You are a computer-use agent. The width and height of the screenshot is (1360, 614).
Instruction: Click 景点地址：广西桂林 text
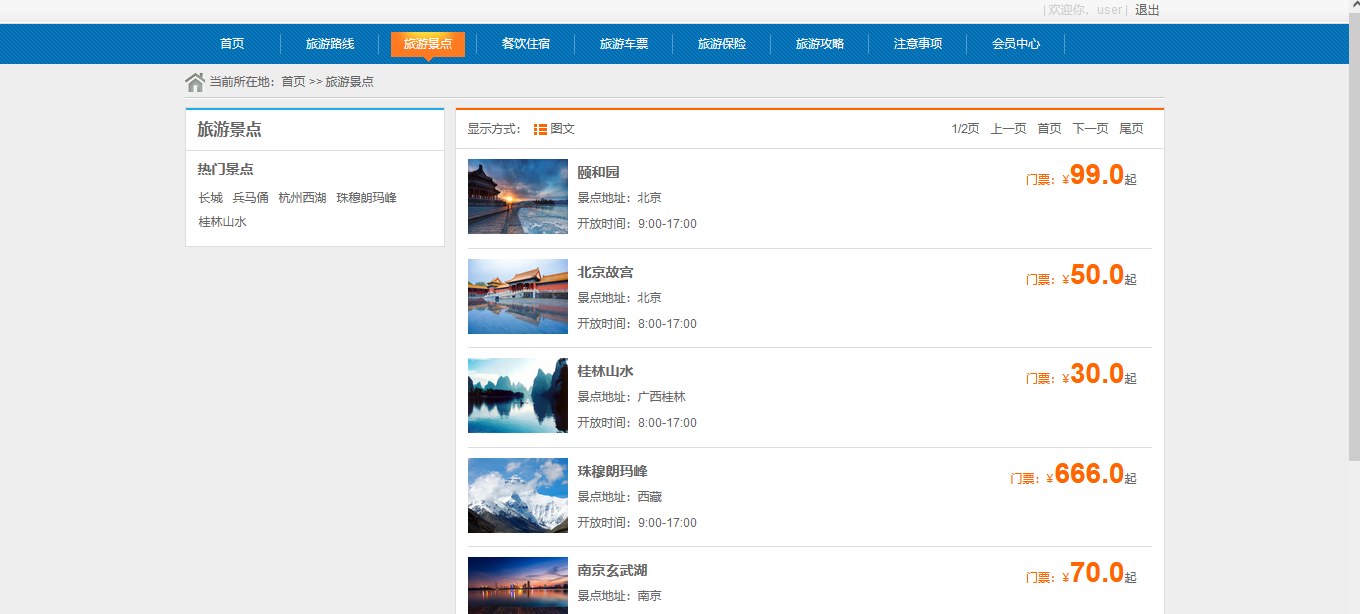(x=631, y=397)
